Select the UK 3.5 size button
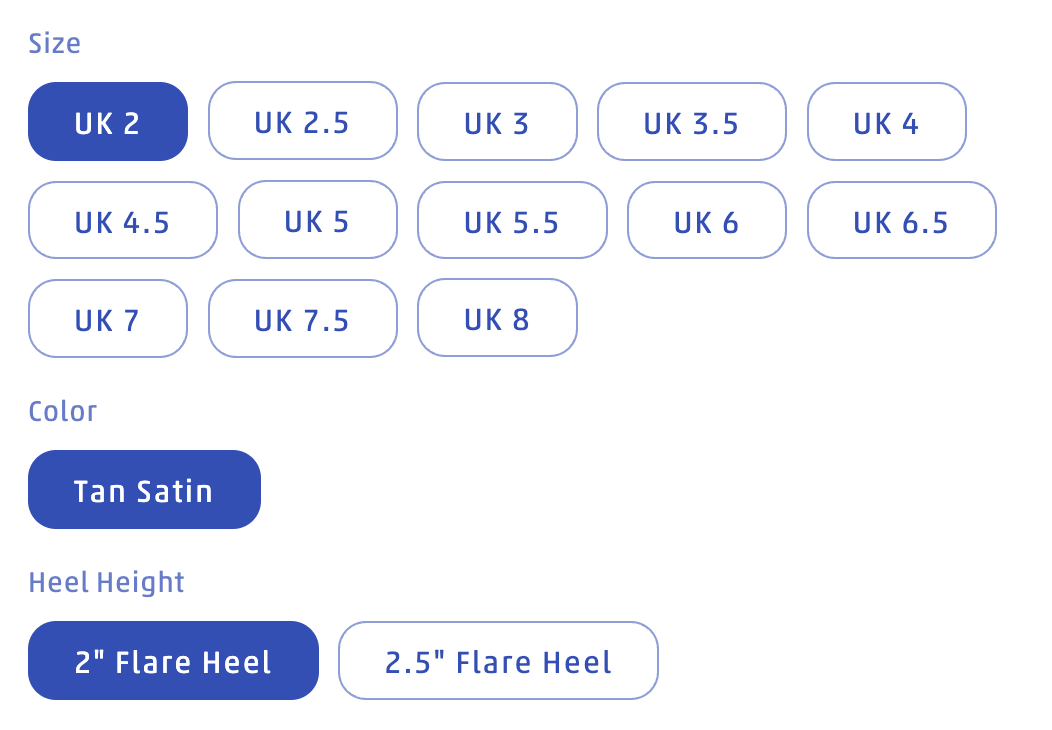 coord(691,122)
